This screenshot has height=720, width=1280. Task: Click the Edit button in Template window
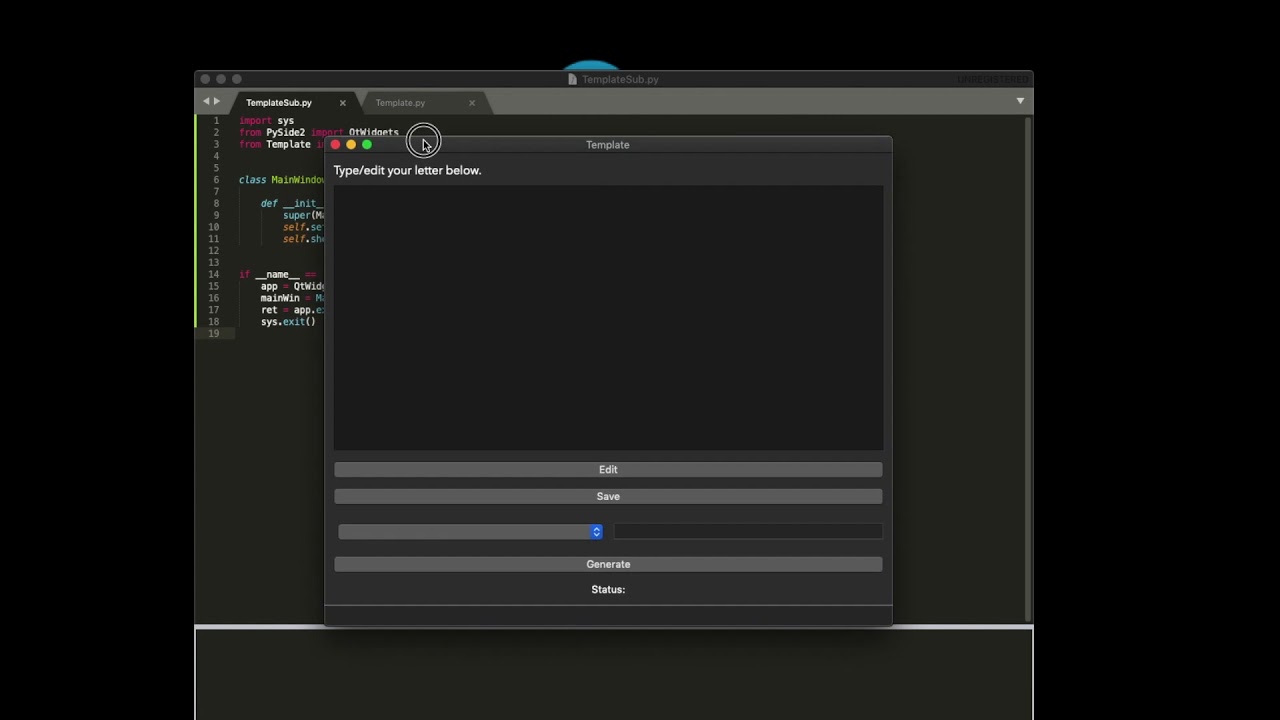(608, 469)
